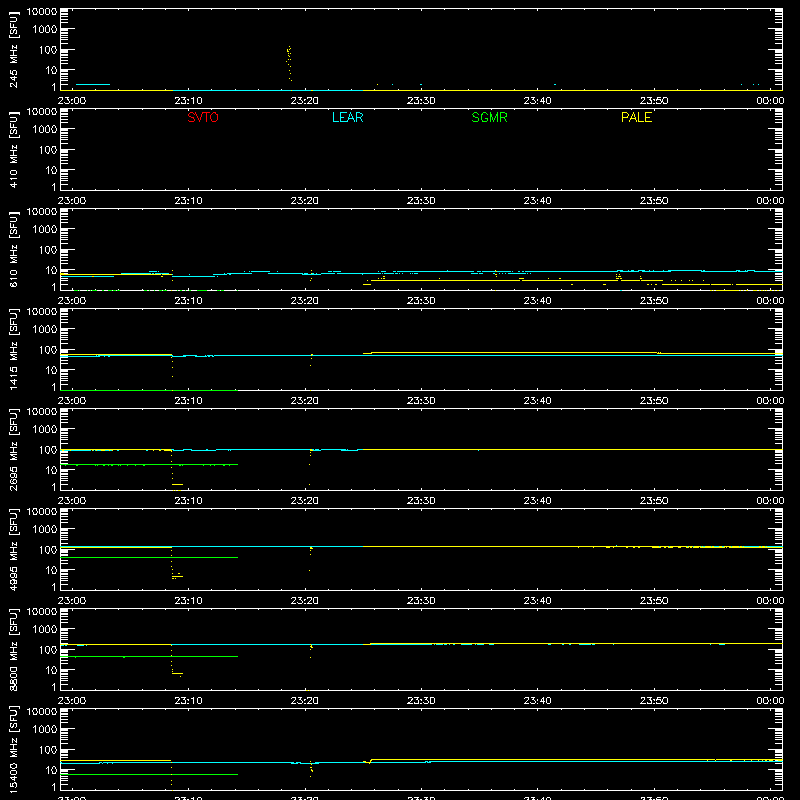Select the 2695 MHz [SFU] axis title
This screenshot has width=800, height=800.
(x=13, y=450)
